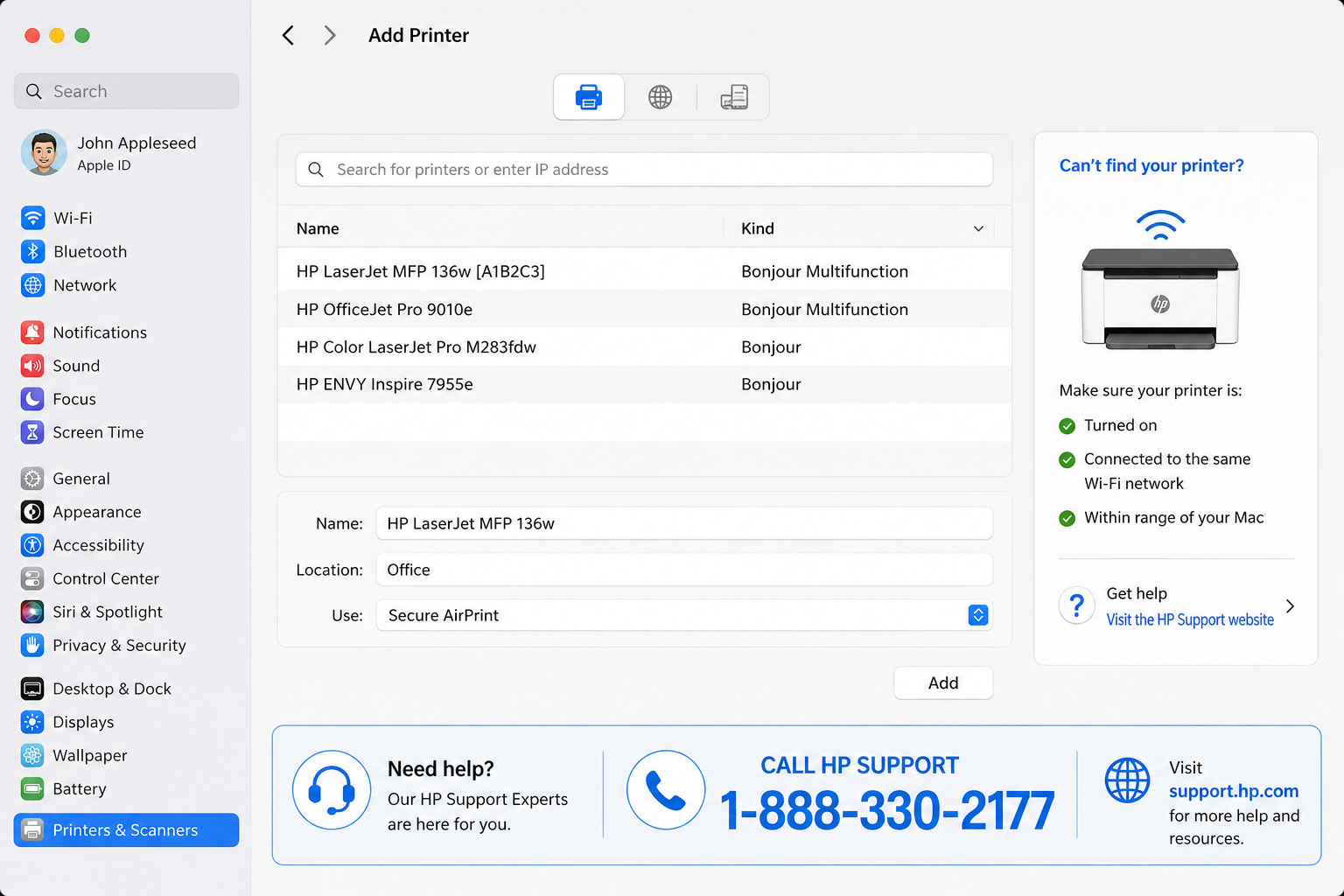The image size is (1344, 896).
Task: Switch to the IP globe tab
Action: (661, 97)
